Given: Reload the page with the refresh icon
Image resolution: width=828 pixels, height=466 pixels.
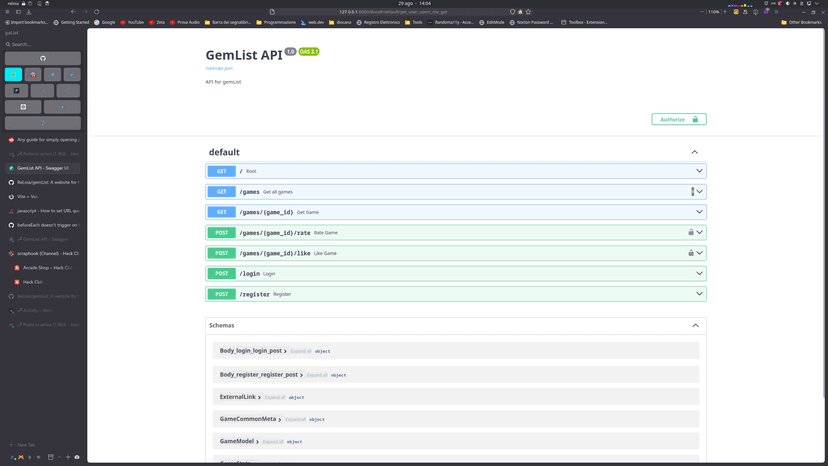Looking at the screenshot, I should pyautogui.click(x=97, y=12).
